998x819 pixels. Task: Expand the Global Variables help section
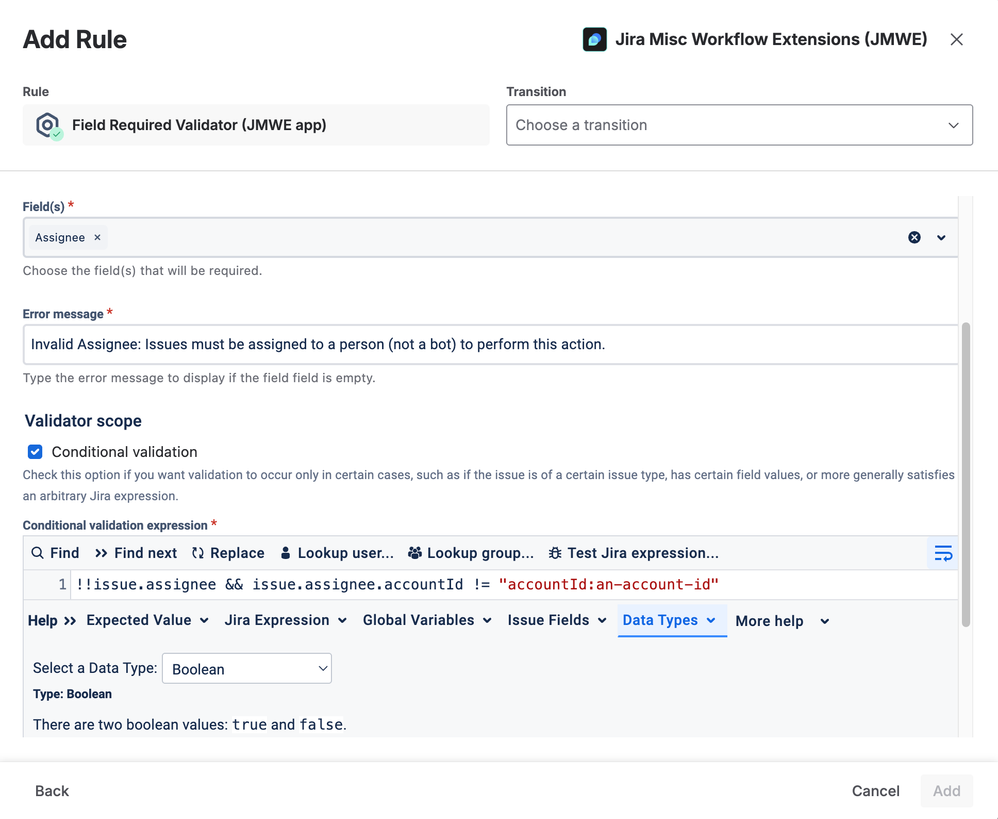(x=427, y=620)
